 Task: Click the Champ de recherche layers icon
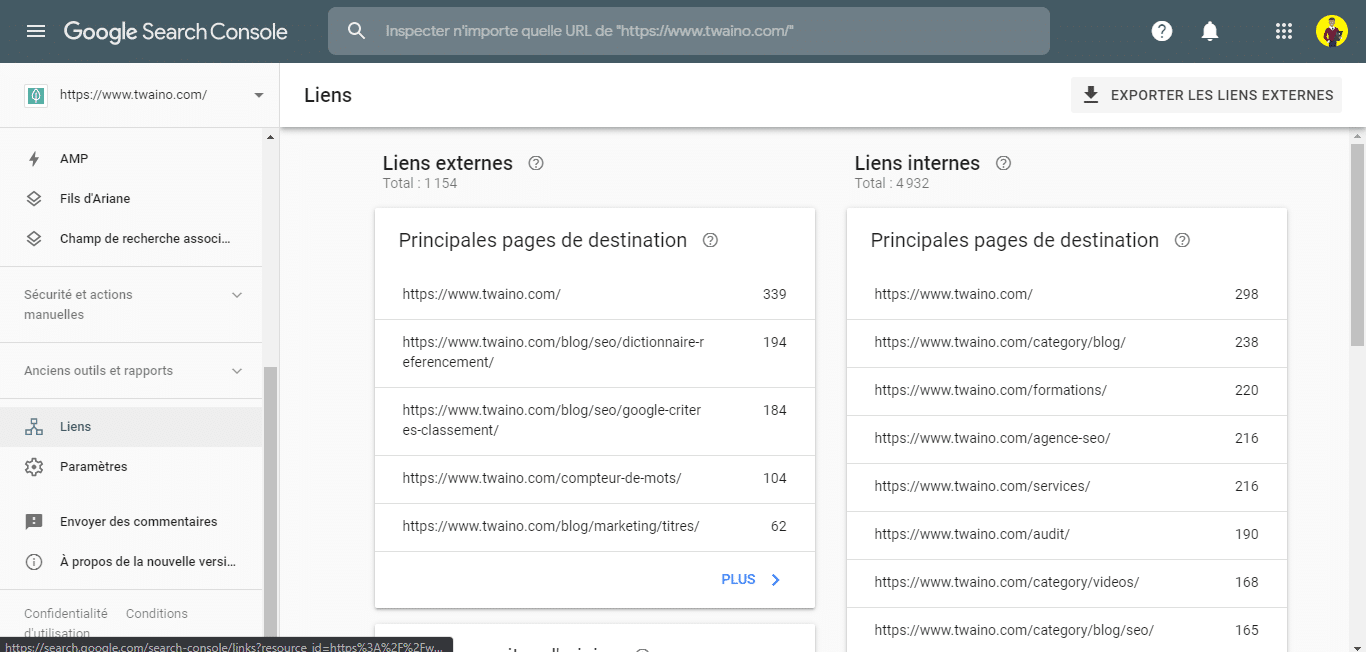coord(34,239)
